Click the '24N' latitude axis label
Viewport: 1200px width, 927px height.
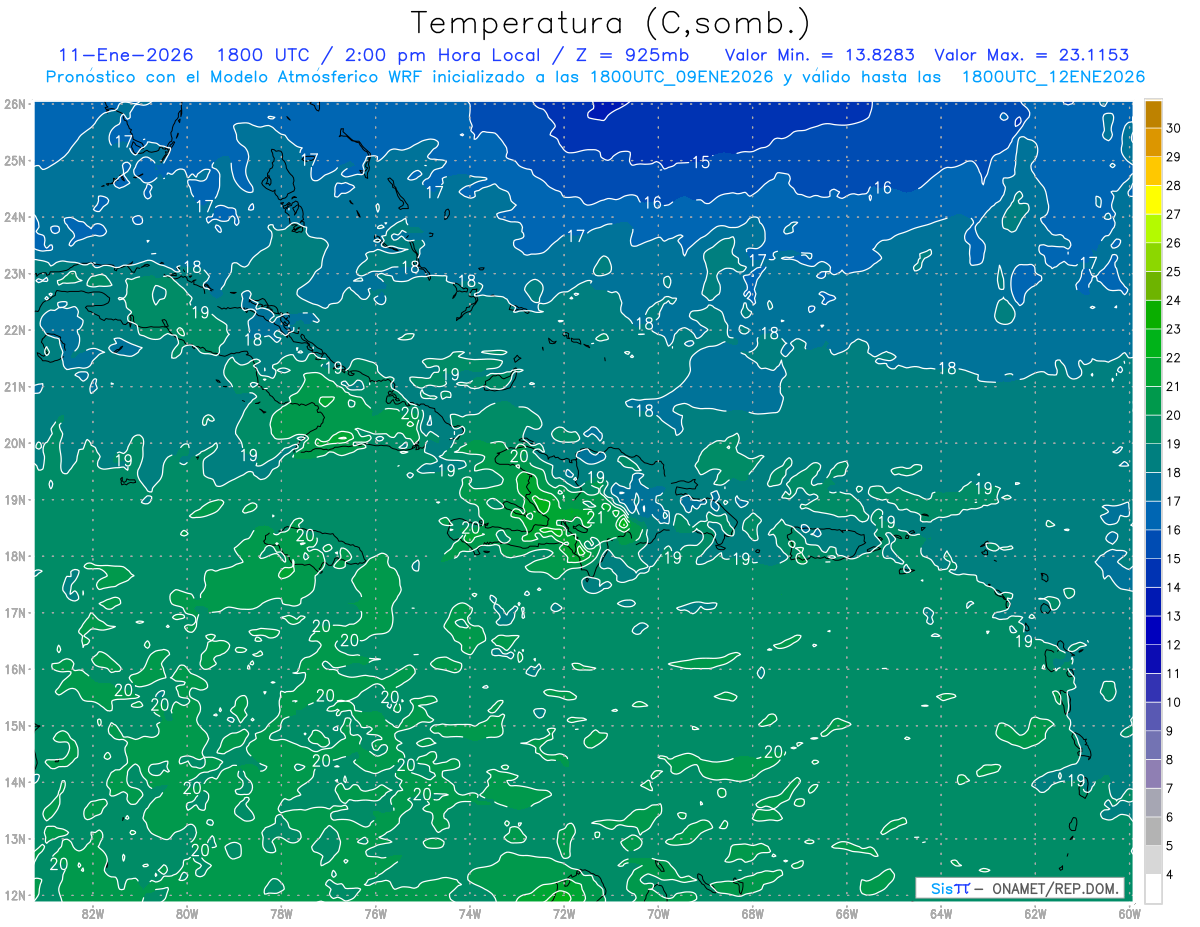click(15, 217)
